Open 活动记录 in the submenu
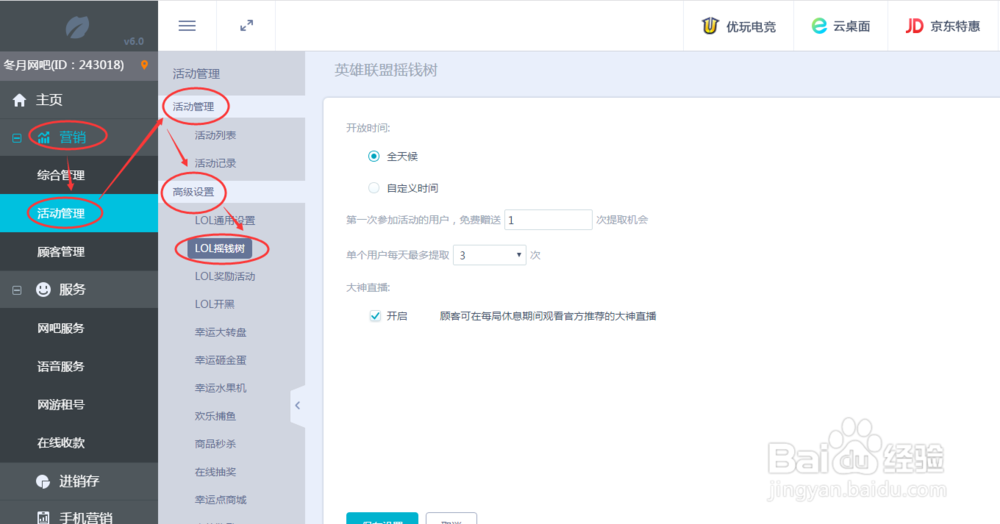Viewport: 1000px width, 524px height. pos(216,163)
